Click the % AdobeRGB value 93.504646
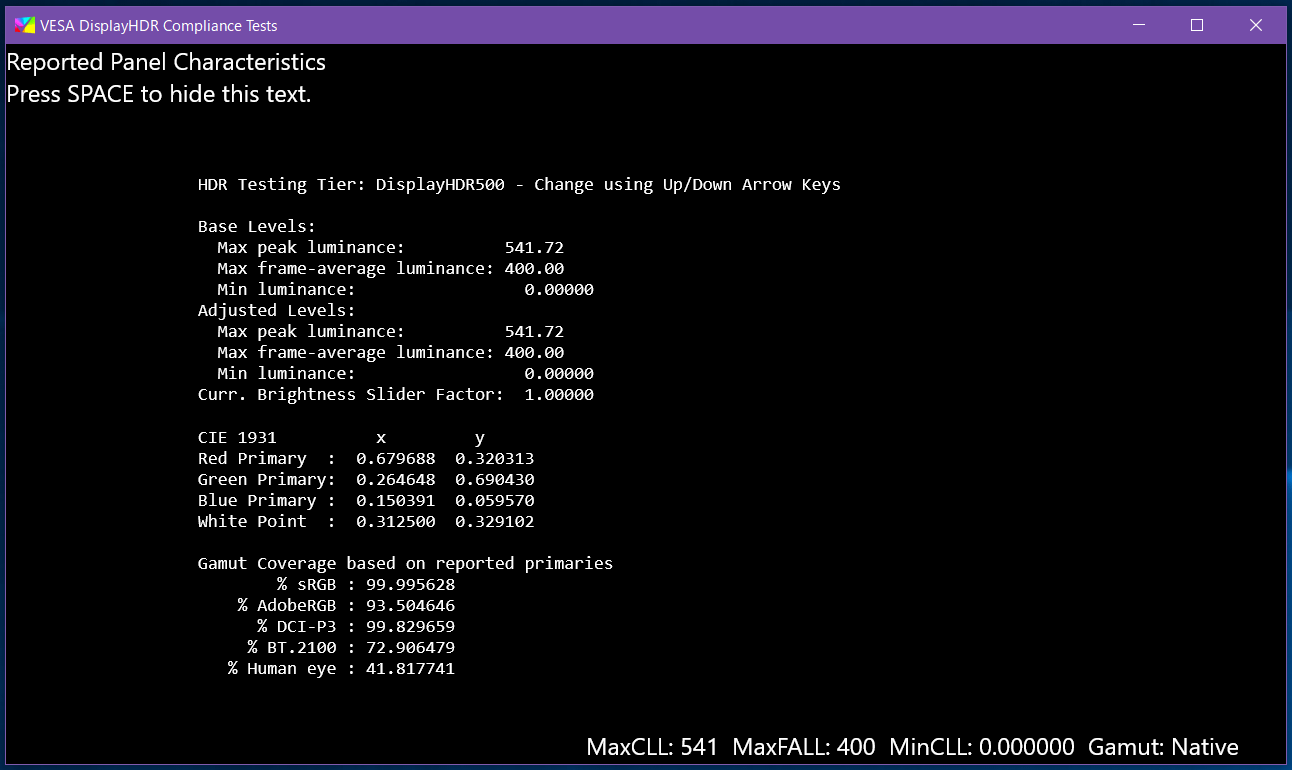Viewport: 1292px width, 770px height. (x=410, y=605)
